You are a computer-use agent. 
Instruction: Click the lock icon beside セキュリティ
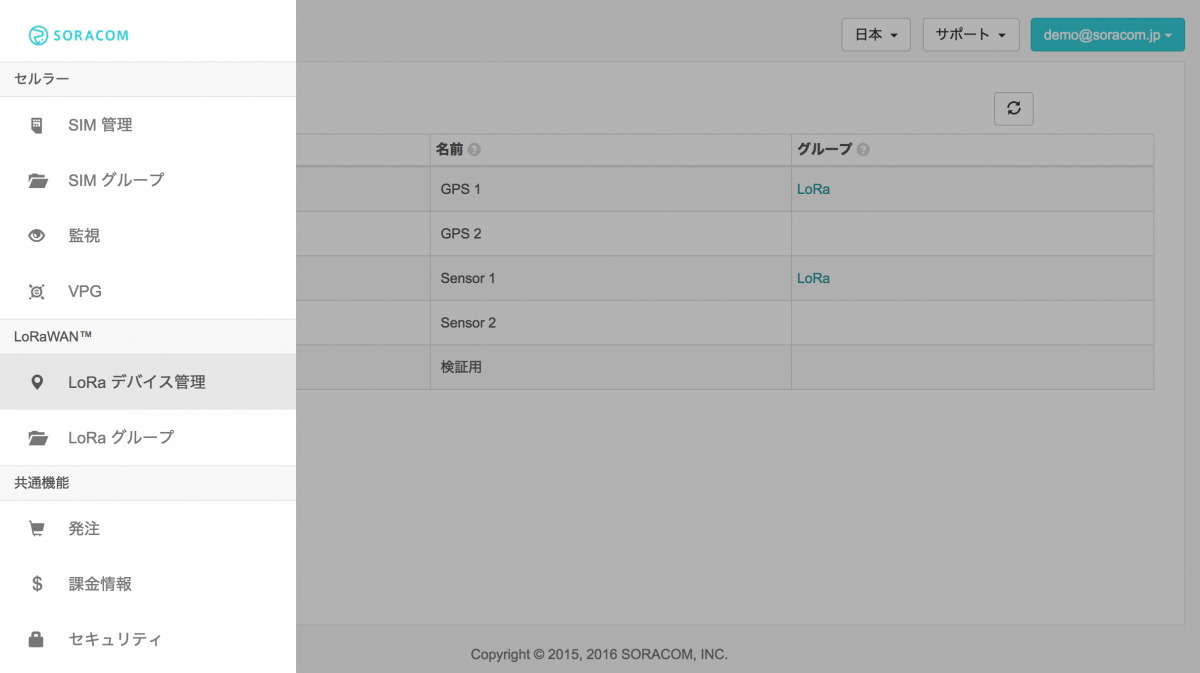(x=37, y=640)
